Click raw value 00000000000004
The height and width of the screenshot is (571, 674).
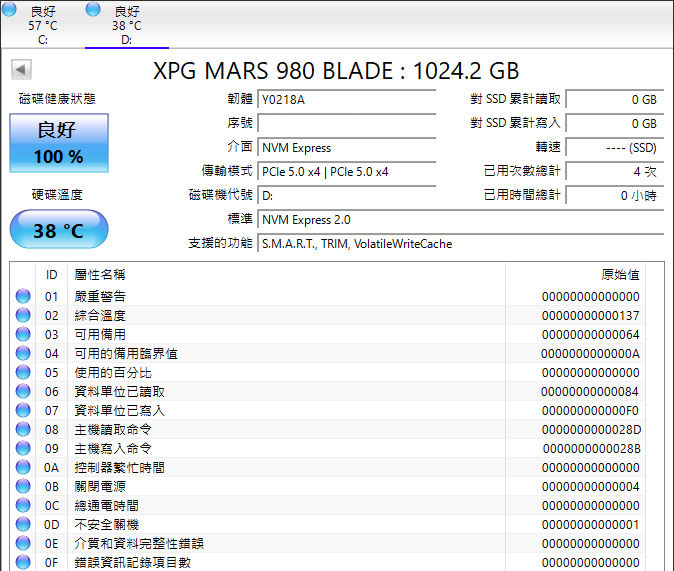tap(591, 487)
